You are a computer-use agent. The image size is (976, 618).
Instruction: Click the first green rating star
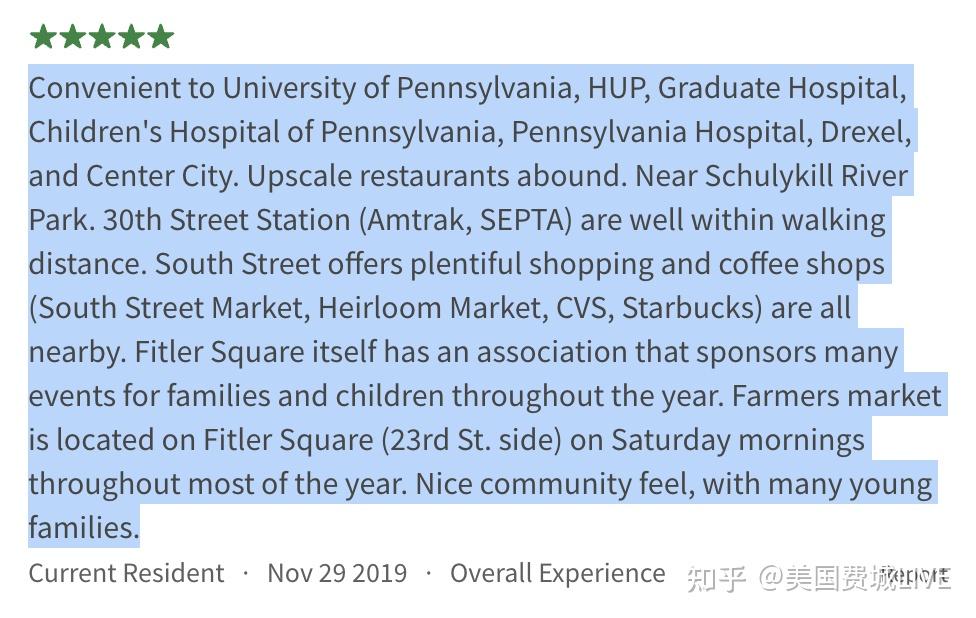tap(43, 36)
